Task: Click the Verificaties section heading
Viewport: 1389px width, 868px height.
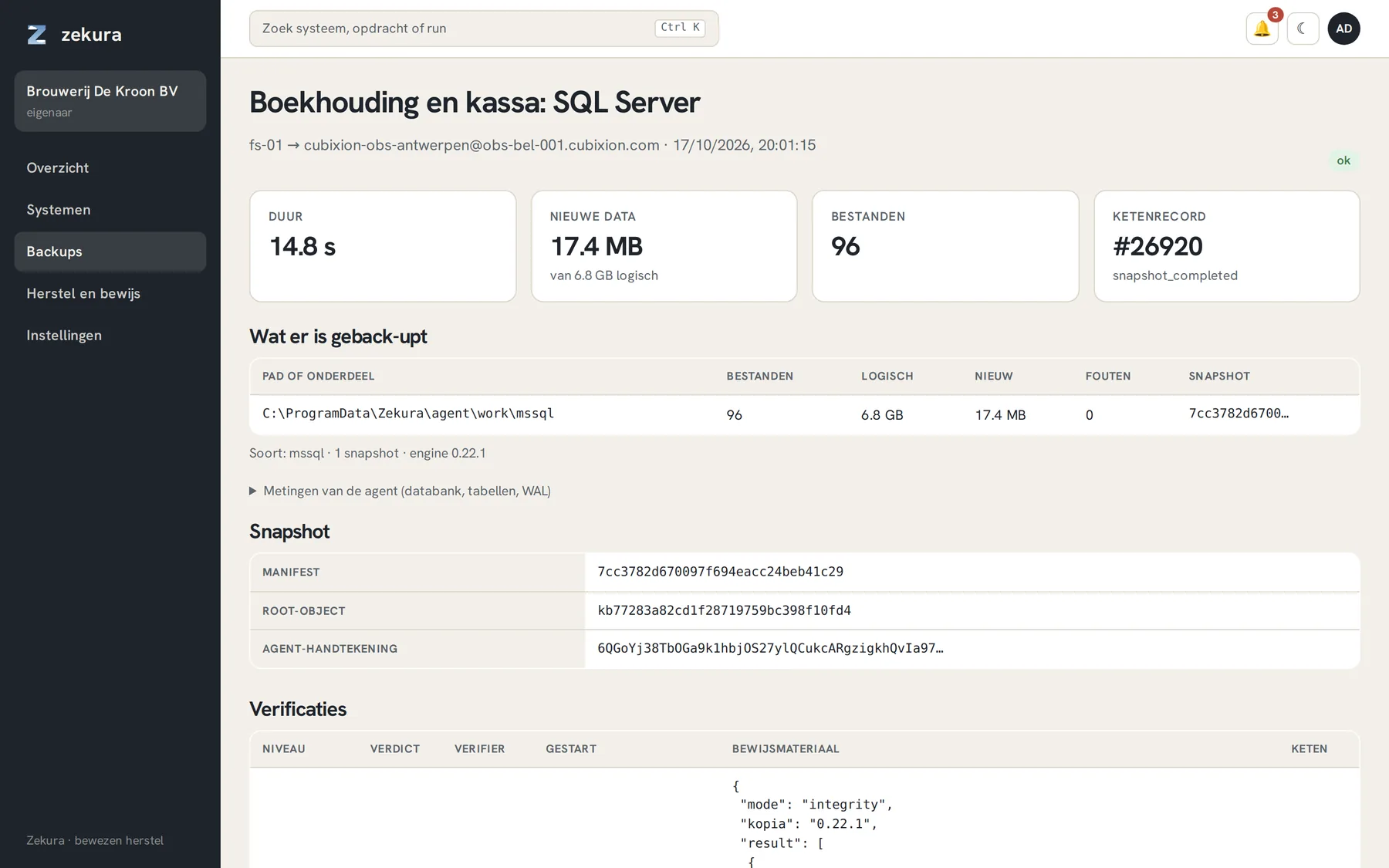Action: [x=298, y=709]
